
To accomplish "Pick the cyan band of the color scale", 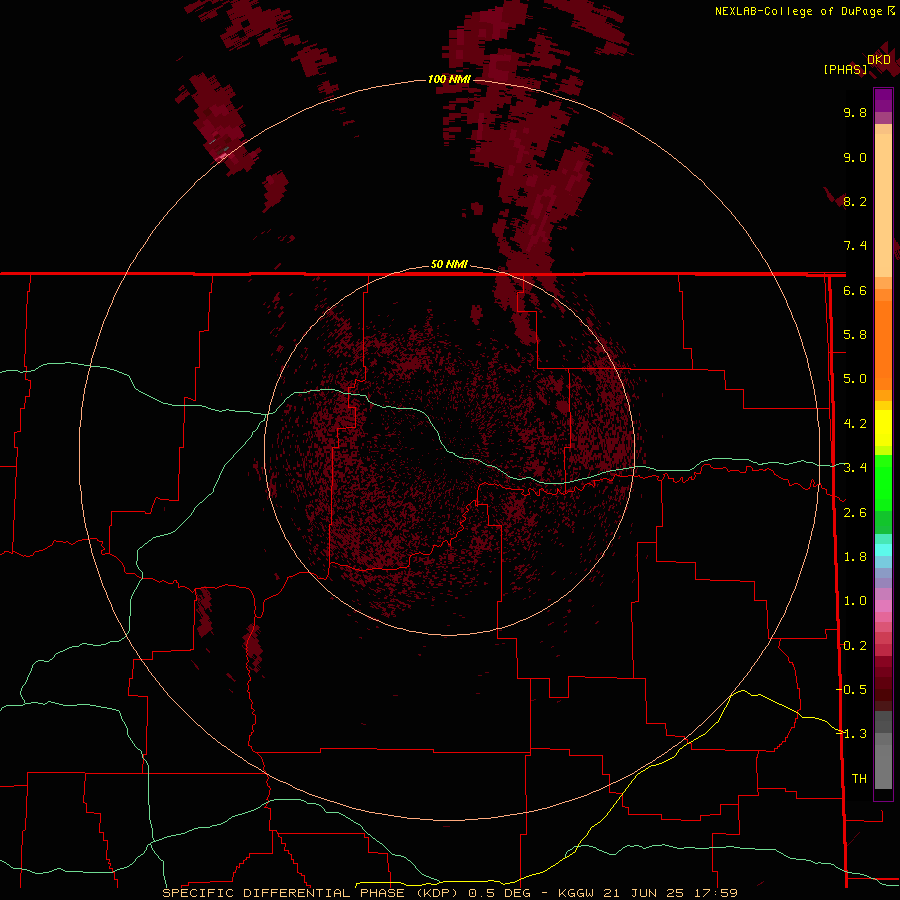I will tap(883, 550).
